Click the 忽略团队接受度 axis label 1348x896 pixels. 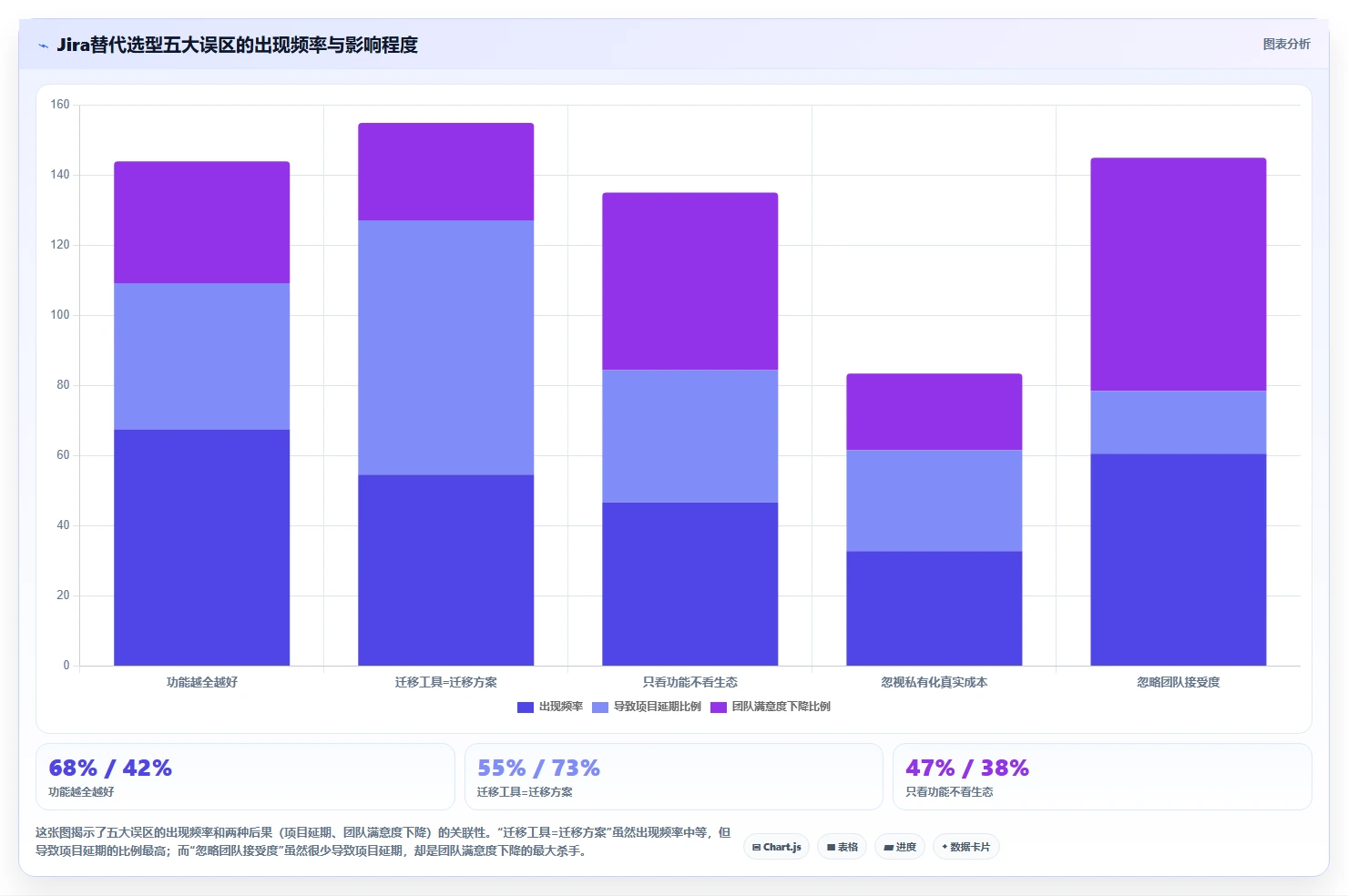coord(1179,682)
